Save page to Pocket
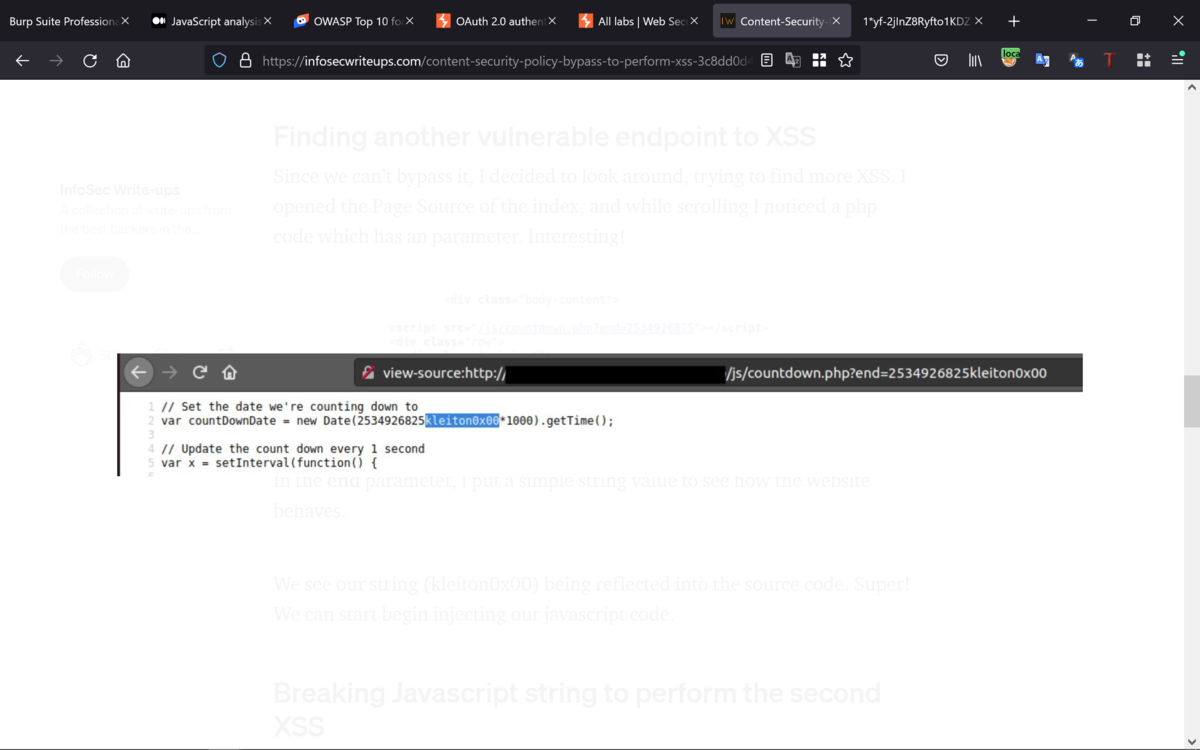Viewport: 1200px width, 750px height. pos(941,60)
